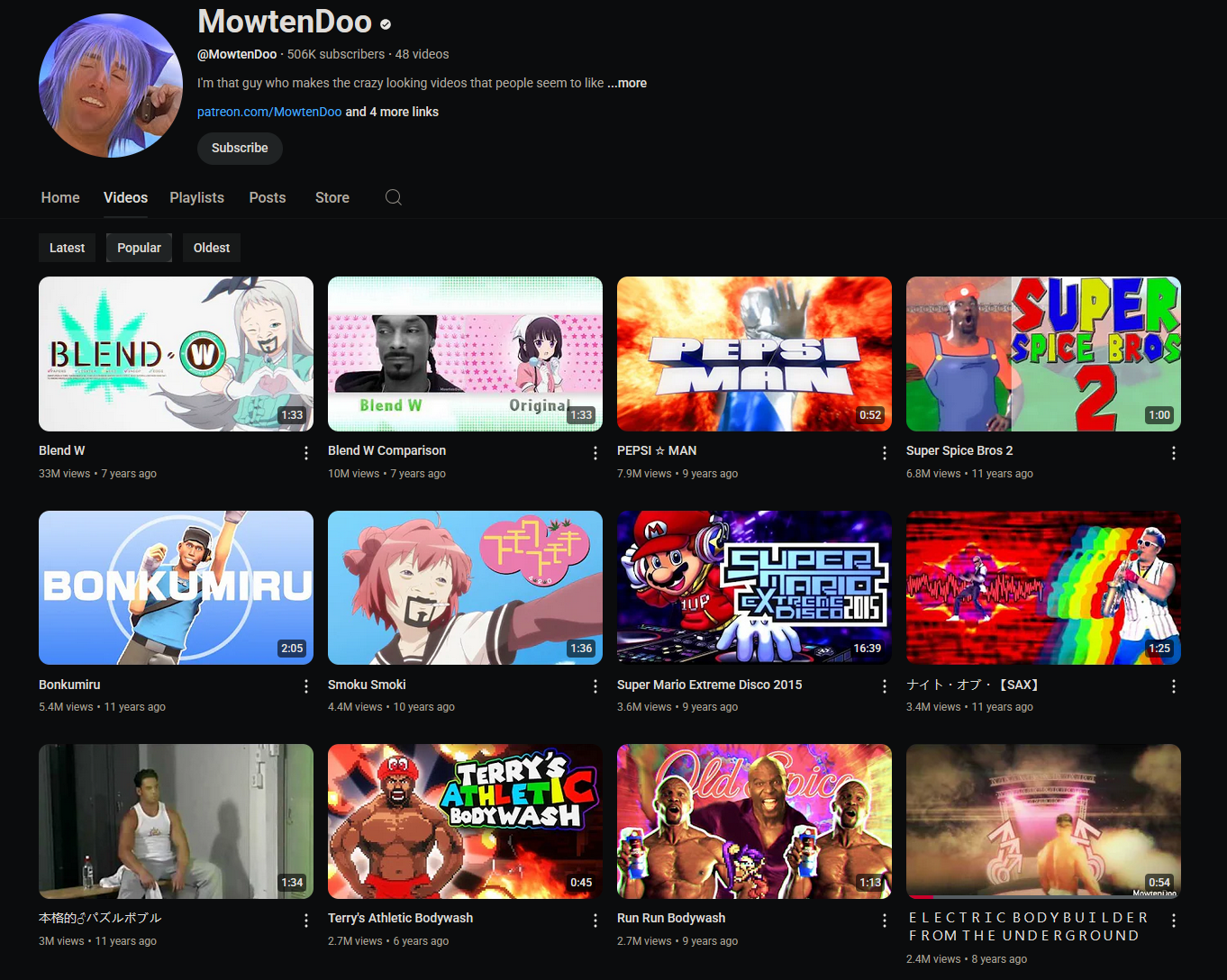This screenshot has width=1227, height=980.
Task: Show the 'and 4 more links' list
Action: [x=392, y=112]
